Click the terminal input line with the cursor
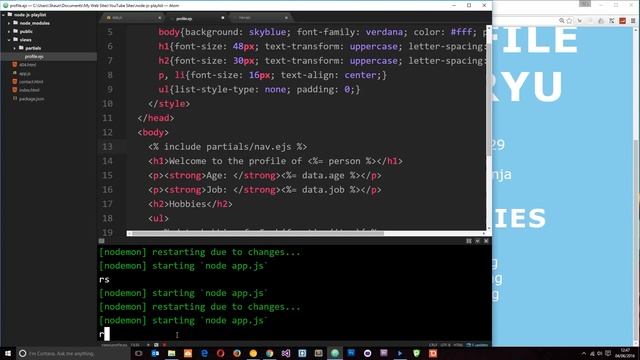Image resolution: width=640 pixels, height=360 pixels. coord(295,334)
